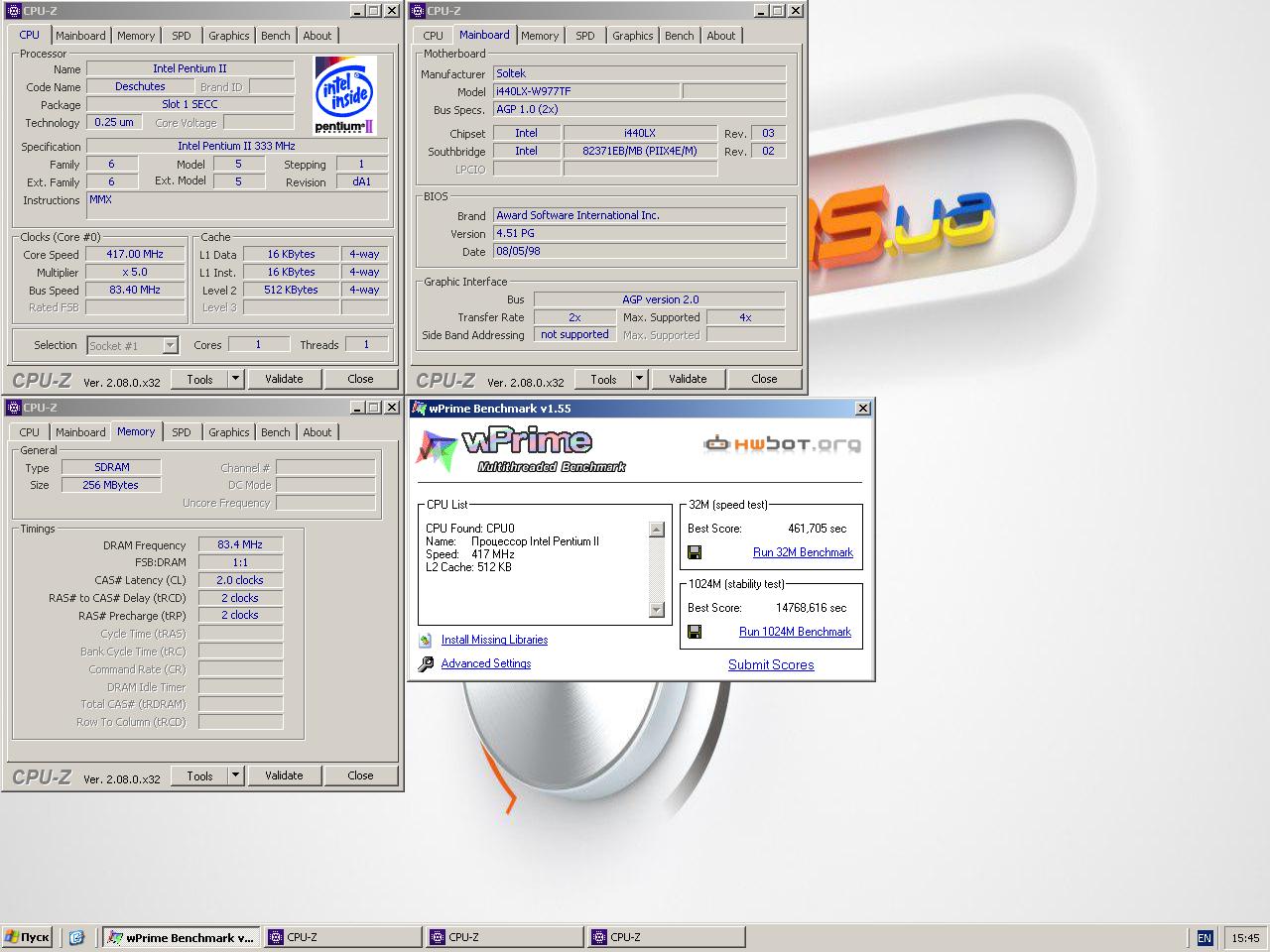Open SPD tab in CPU window
Viewport: 1270px width, 952px height.
click(182, 36)
